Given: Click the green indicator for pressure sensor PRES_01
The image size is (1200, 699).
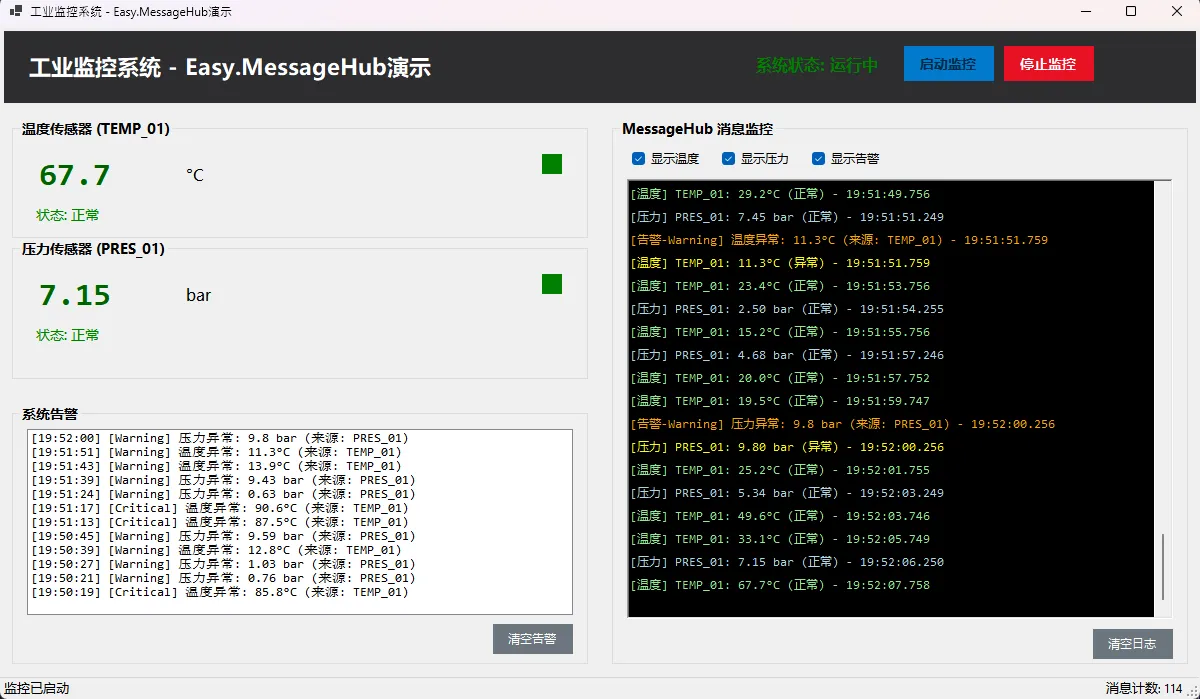Looking at the screenshot, I should [x=552, y=284].
